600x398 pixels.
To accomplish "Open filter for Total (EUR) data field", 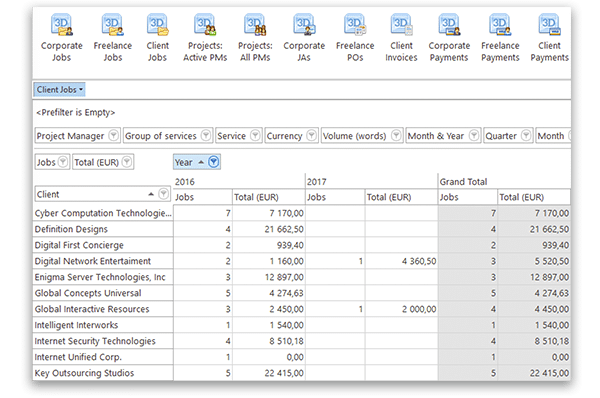I will pyautogui.click(x=127, y=162).
